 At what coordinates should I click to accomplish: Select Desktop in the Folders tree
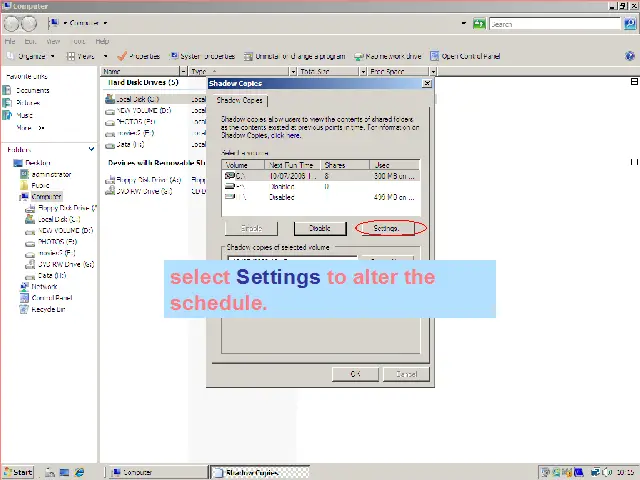pyautogui.click(x=33, y=163)
